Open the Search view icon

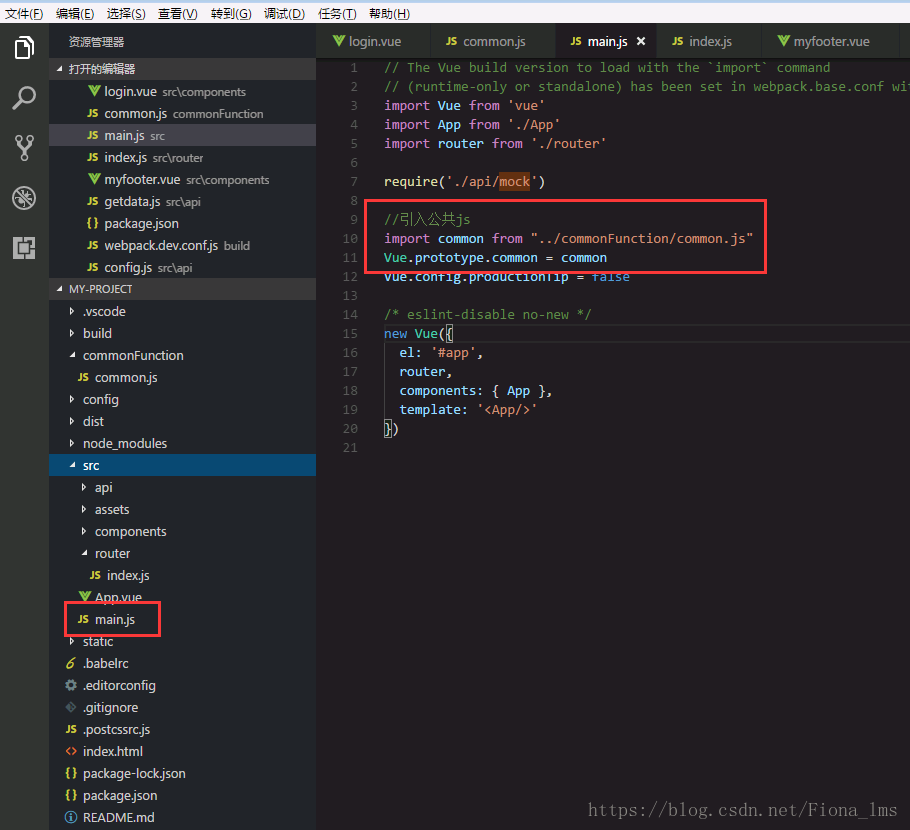(x=24, y=98)
